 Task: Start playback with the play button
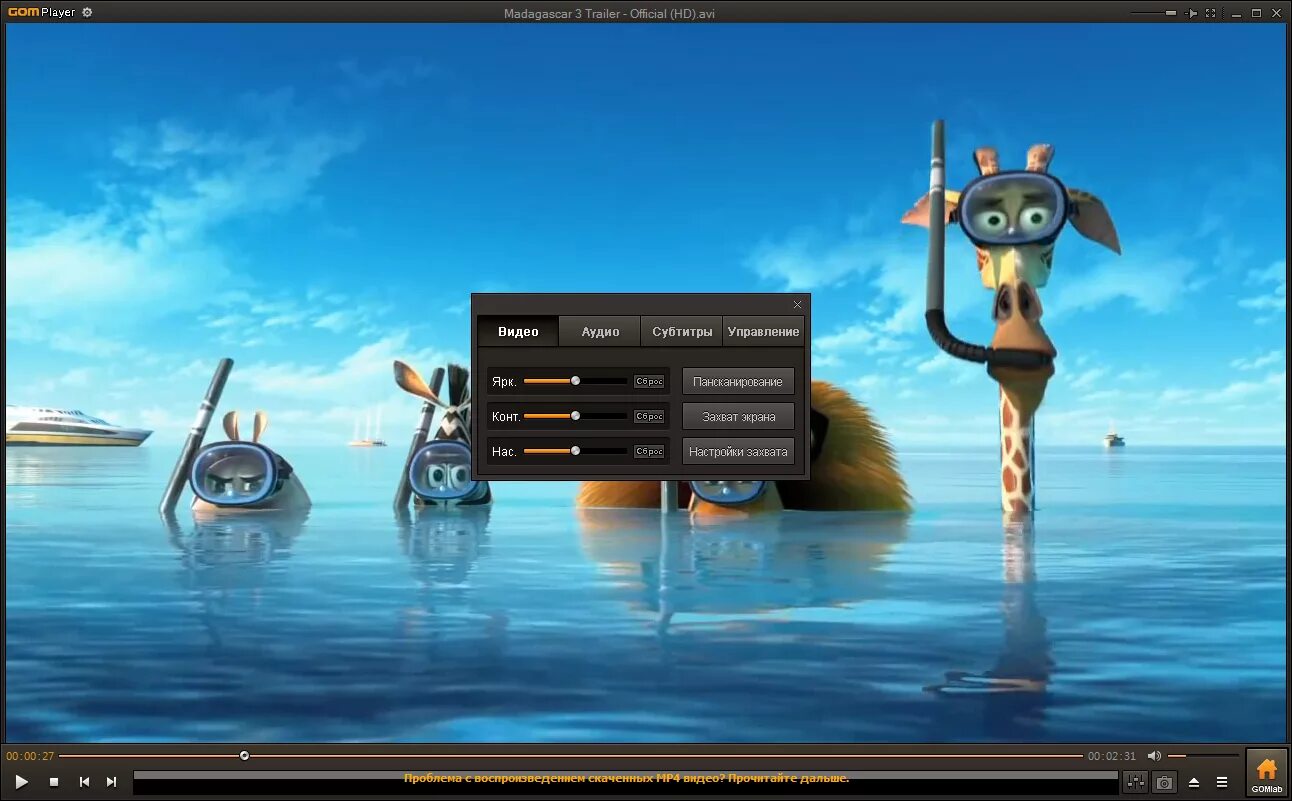pyautogui.click(x=21, y=782)
